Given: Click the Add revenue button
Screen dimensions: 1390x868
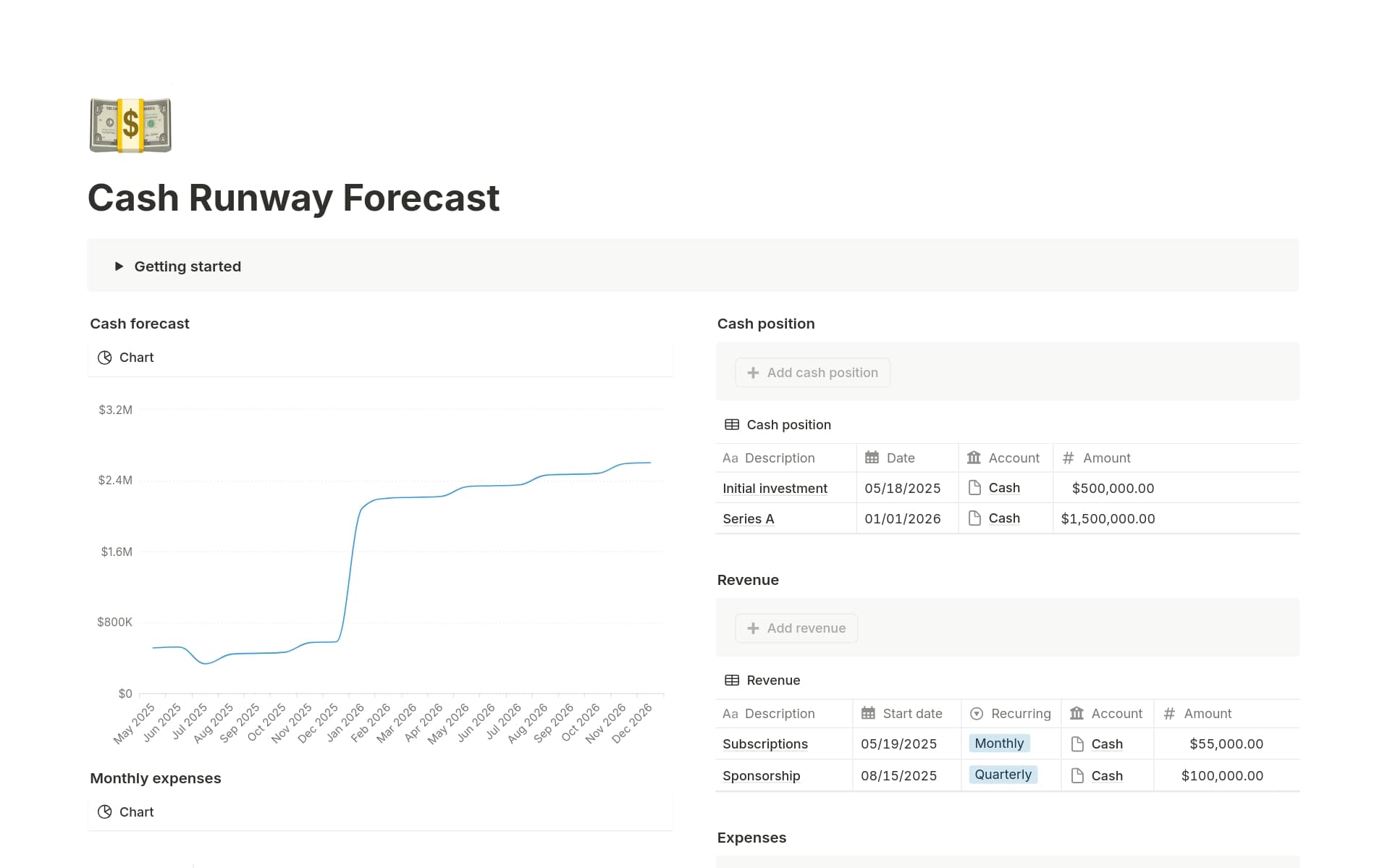Looking at the screenshot, I should (796, 628).
